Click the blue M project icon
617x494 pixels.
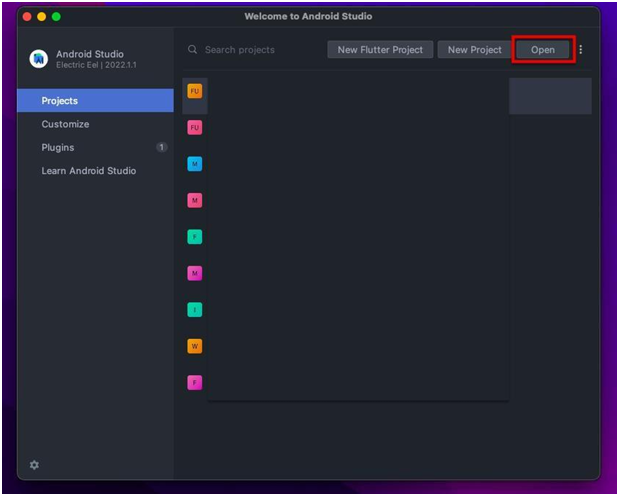pos(194,164)
